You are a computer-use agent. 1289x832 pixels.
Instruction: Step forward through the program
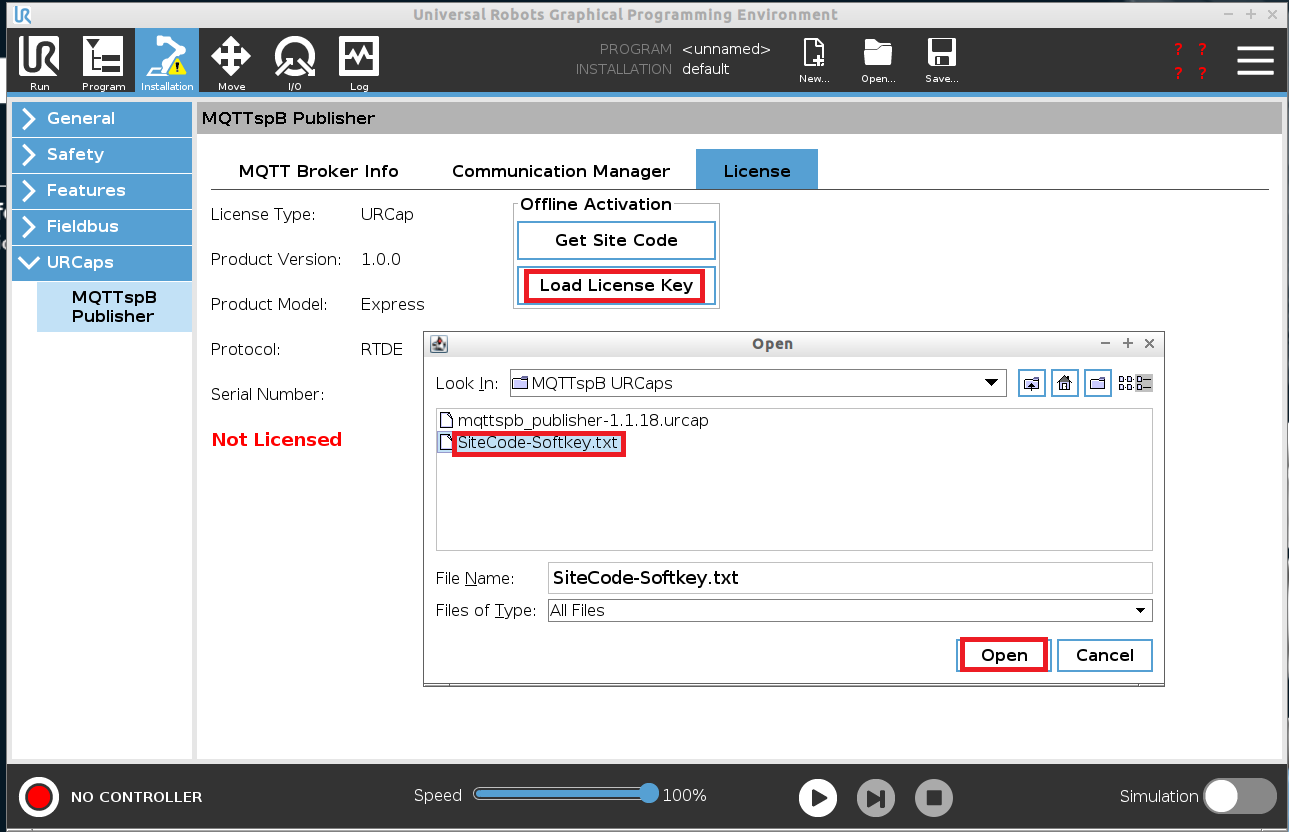pos(876,798)
